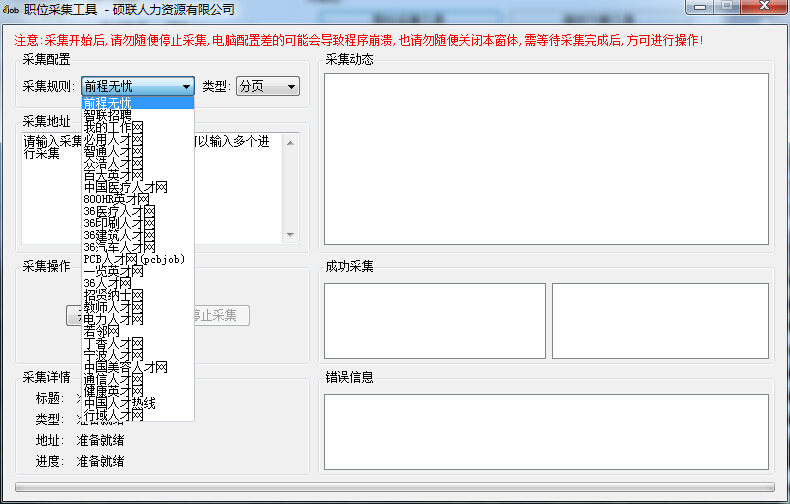Select 智联招聘 from the dropdown list
This screenshot has height=504, width=790.
[x=138, y=115]
